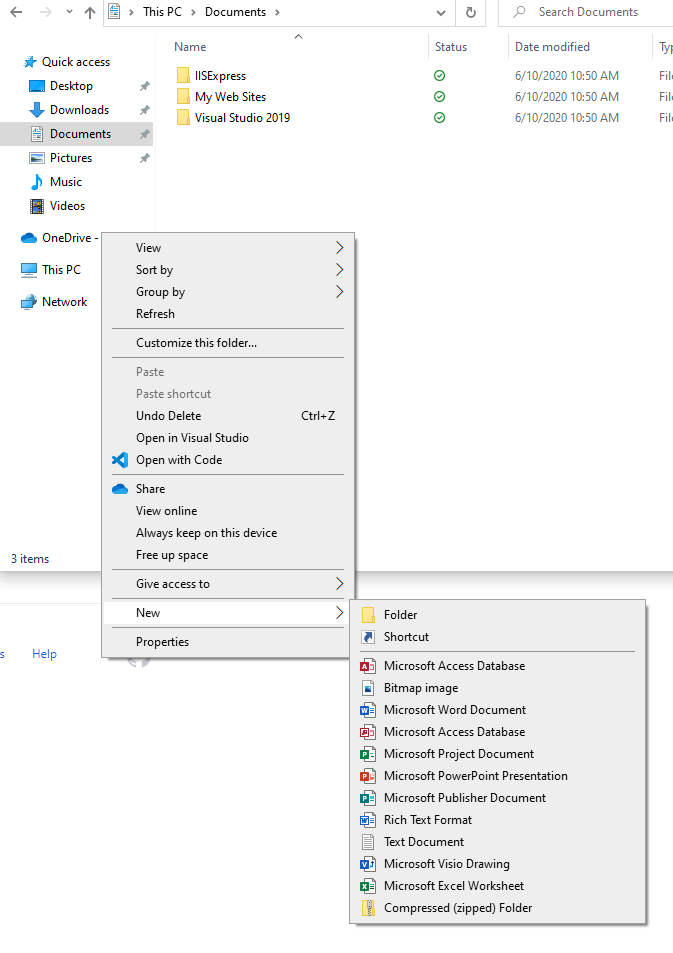Click the New submenu arrow
Screen dimensions: 673x953
coord(339,613)
